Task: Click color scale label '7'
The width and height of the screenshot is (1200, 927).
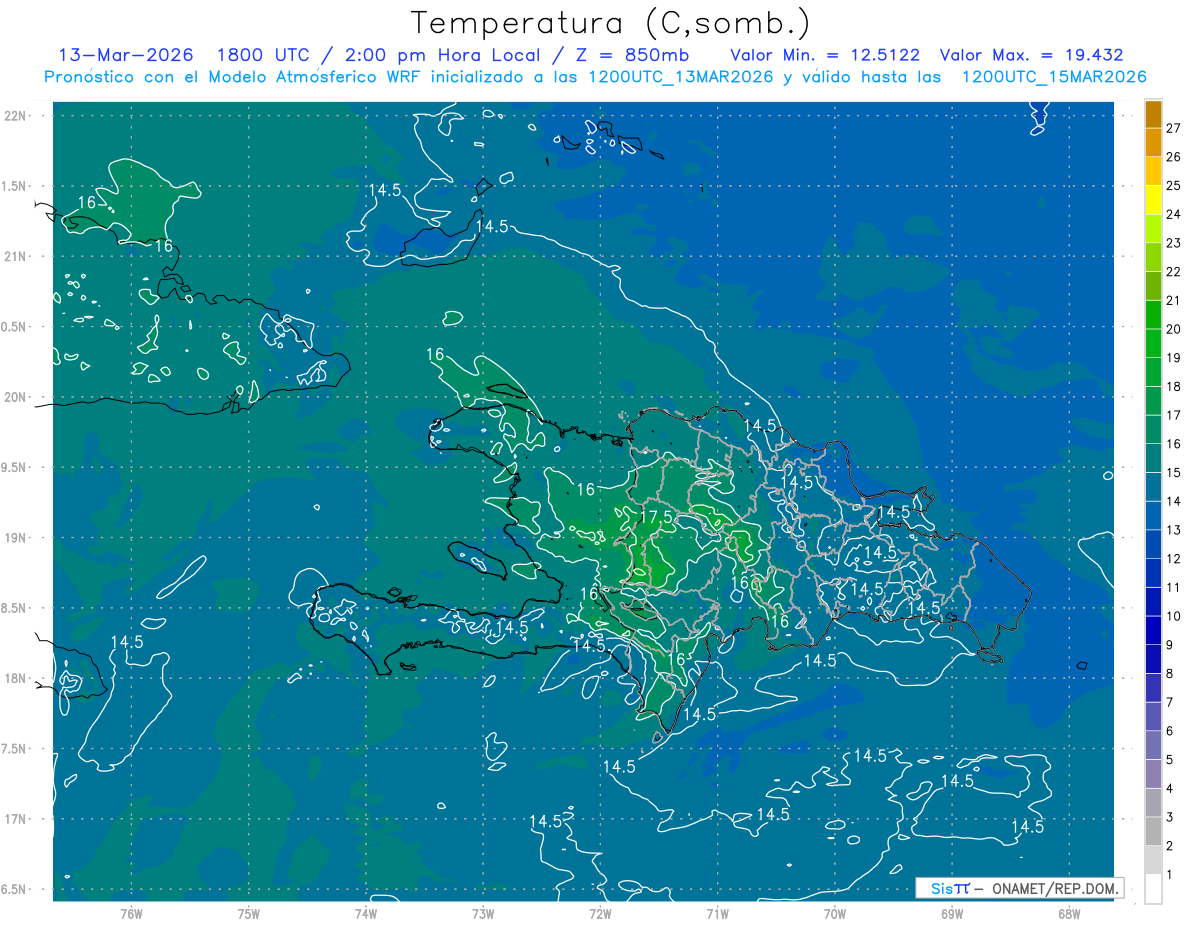Action: coord(1170,703)
